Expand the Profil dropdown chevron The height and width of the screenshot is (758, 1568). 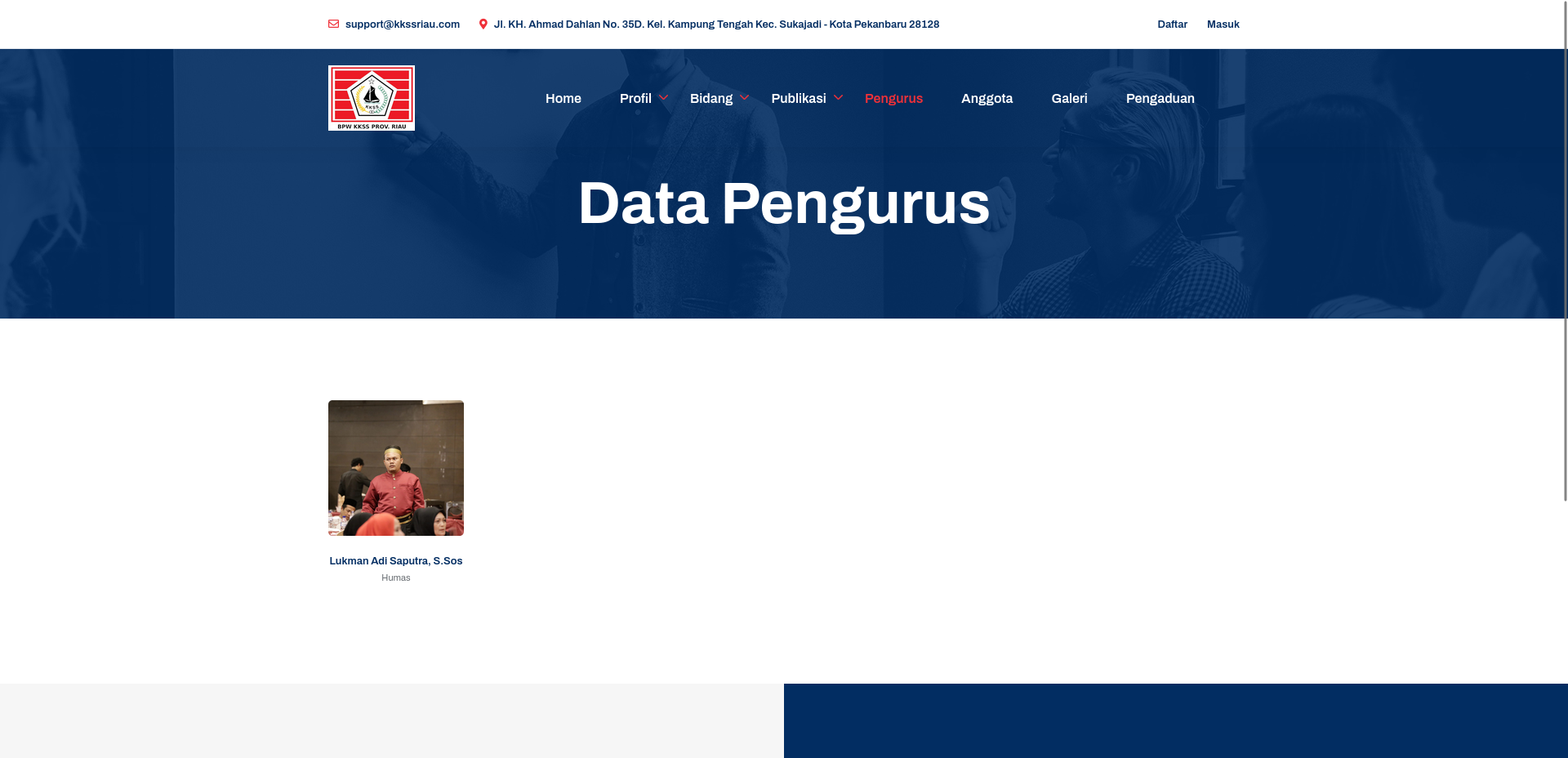coord(663,97)
